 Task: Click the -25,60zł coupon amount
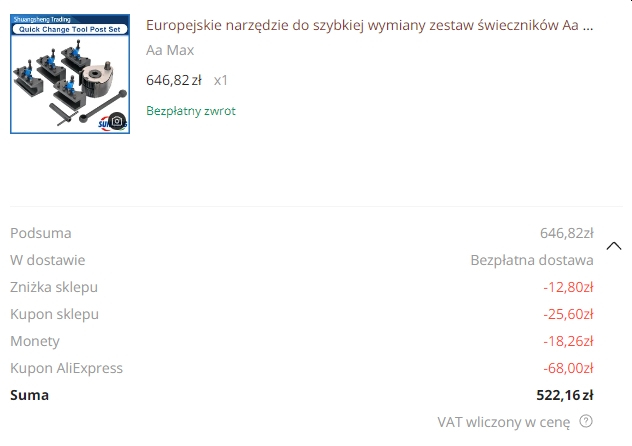[x=568, y=314]
